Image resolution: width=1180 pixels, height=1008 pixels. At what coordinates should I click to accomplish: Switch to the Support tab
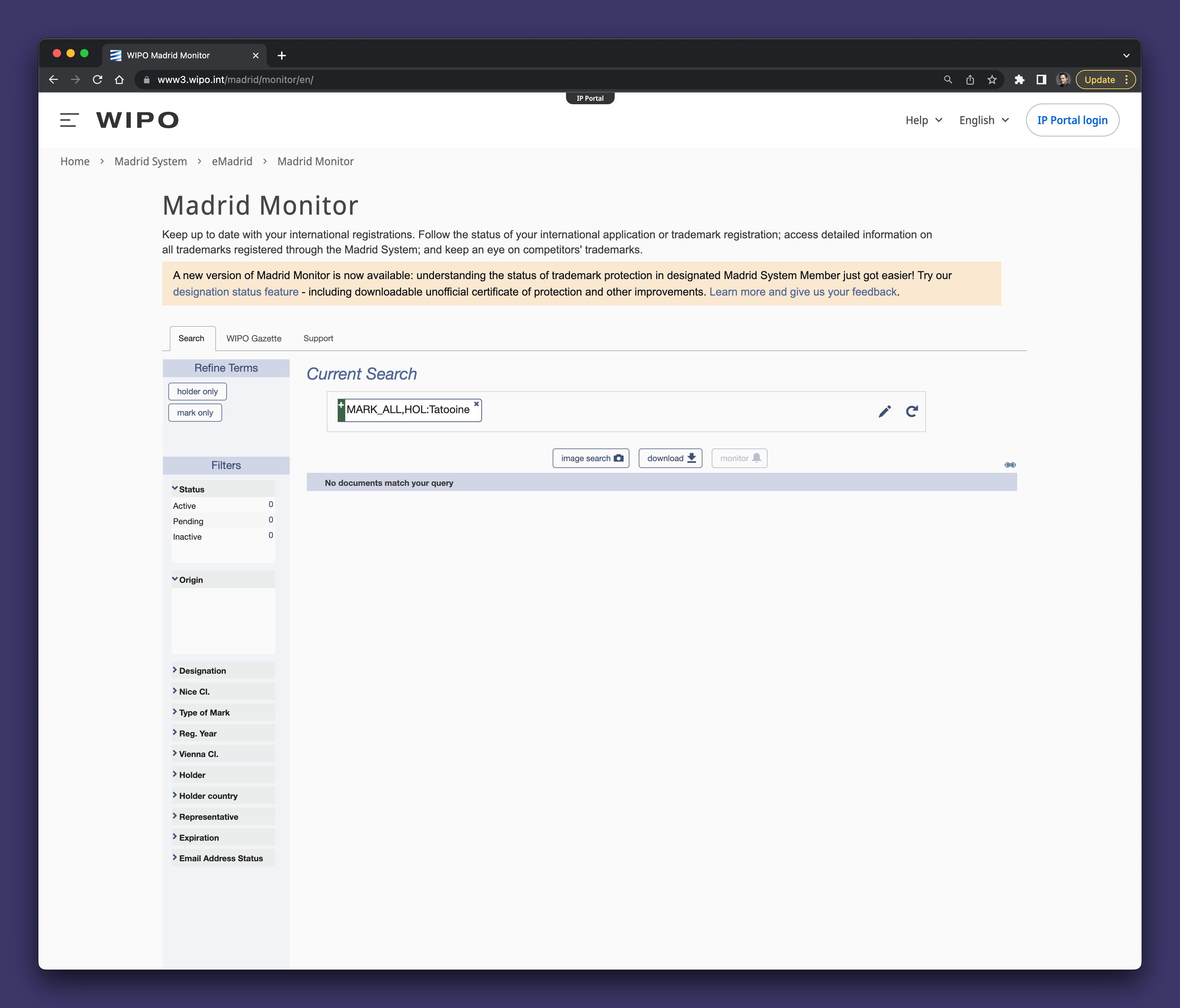318,338
